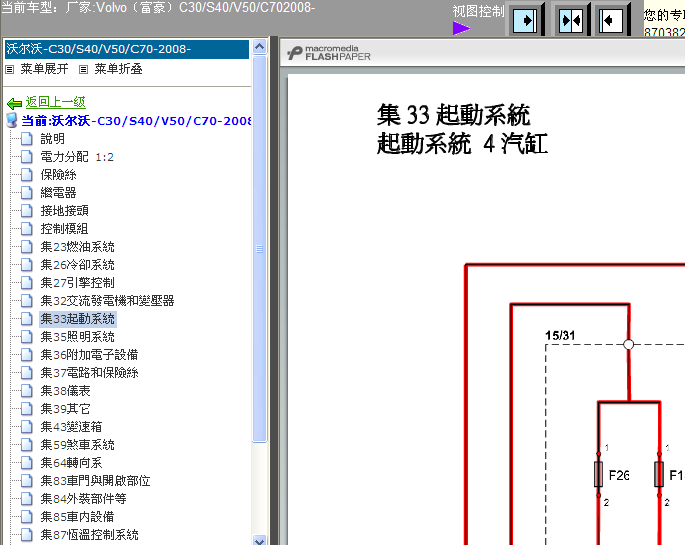The height and width of the screenshot is (545, 685).
Task: Click page icon beside 說明
Action: tap(27, 139)
